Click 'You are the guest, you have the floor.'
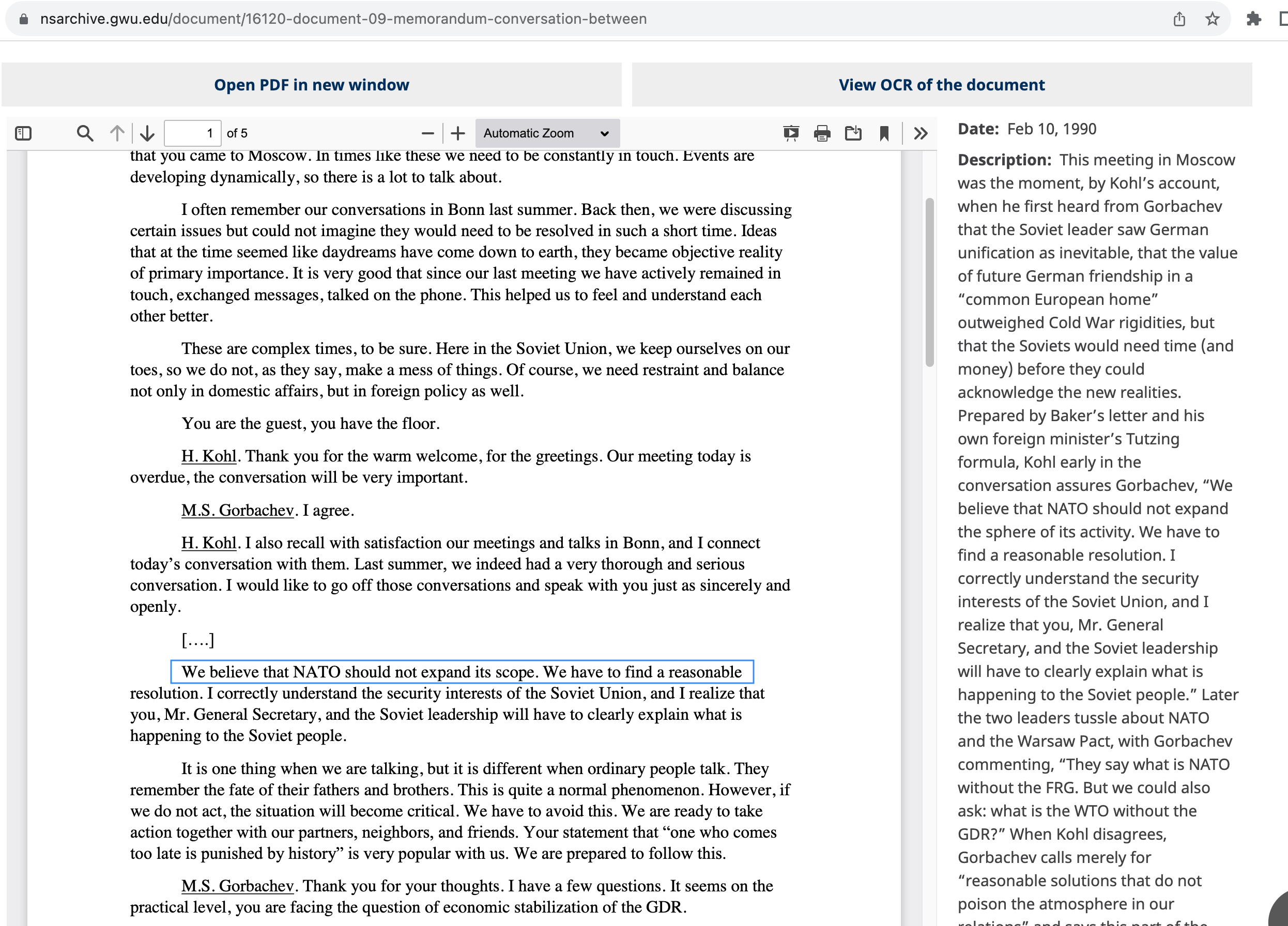The image size is (1288, 926). point(311,424)
